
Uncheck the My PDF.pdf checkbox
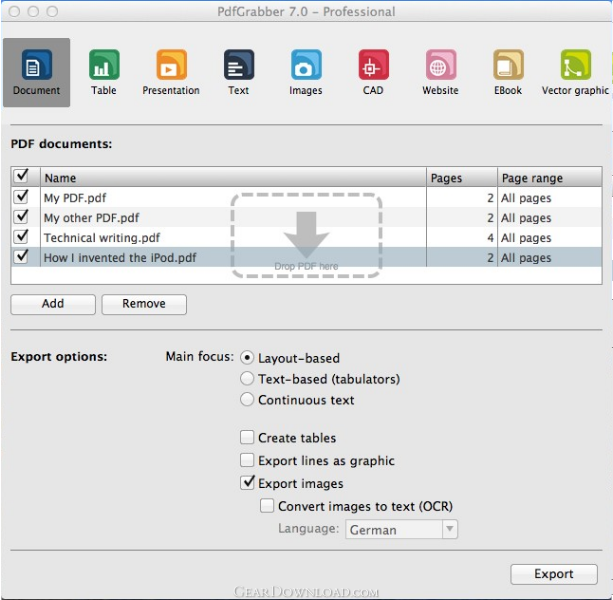(21, 196)
